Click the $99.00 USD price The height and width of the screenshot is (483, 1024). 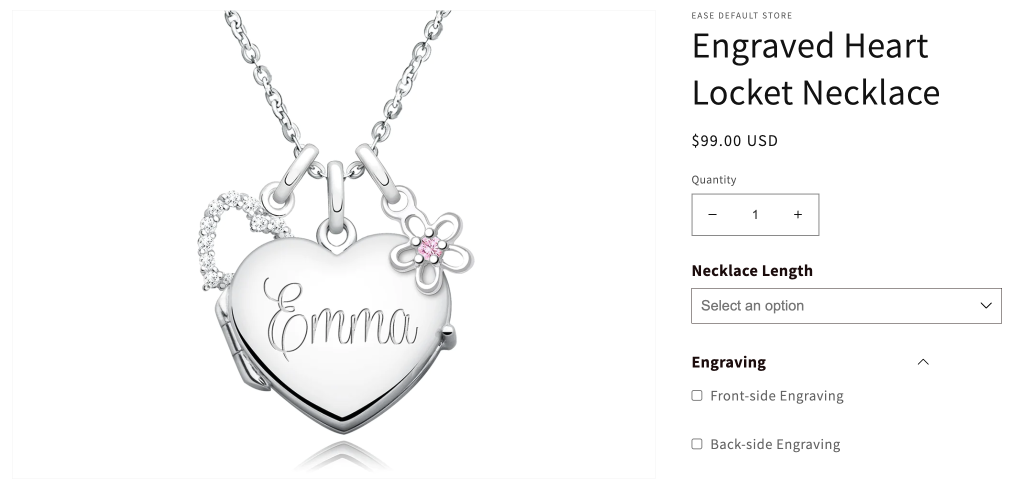[x=735, y=141]
